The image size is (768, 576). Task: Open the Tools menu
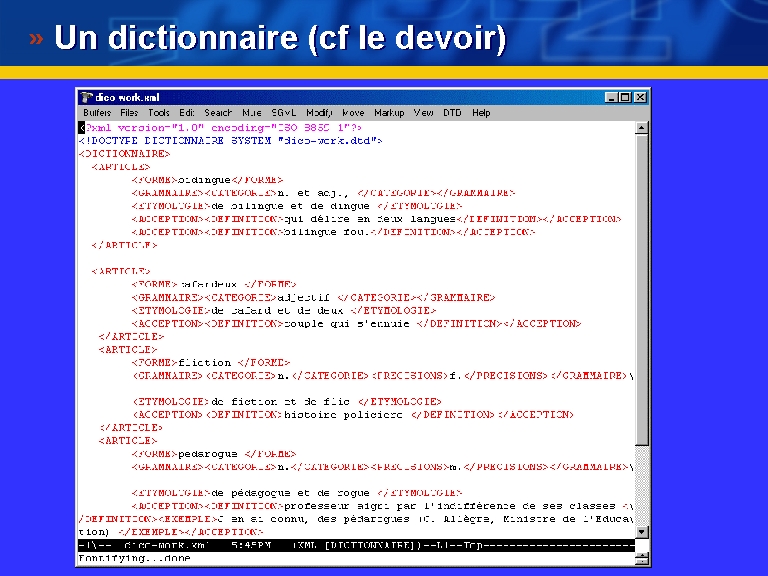point(159,113)
